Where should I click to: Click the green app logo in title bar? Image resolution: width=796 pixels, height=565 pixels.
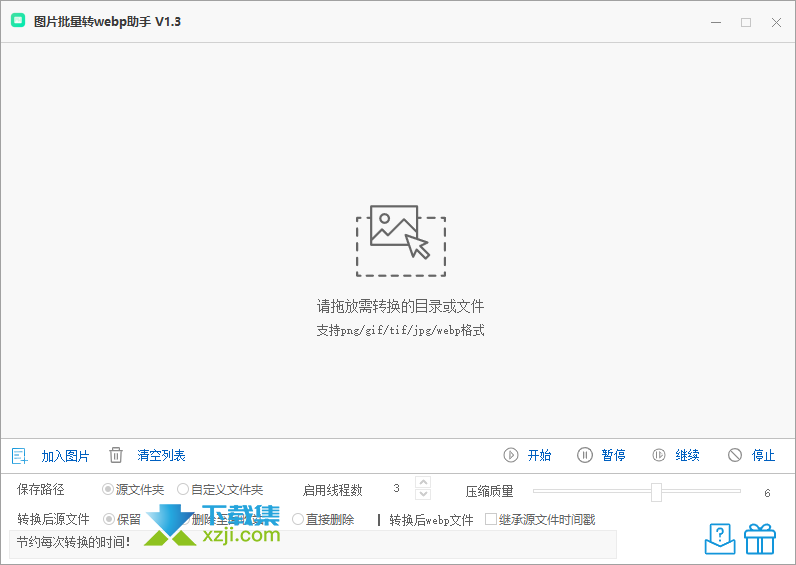[18, 20]
